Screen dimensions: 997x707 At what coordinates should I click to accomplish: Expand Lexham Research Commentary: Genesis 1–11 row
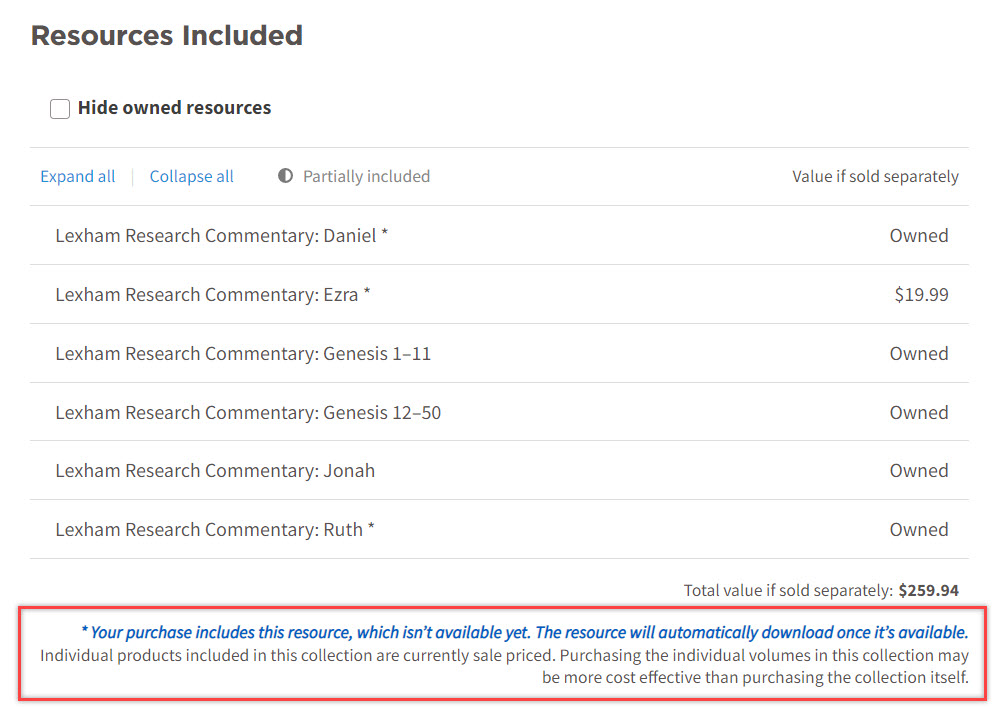(x=243, y=354)
